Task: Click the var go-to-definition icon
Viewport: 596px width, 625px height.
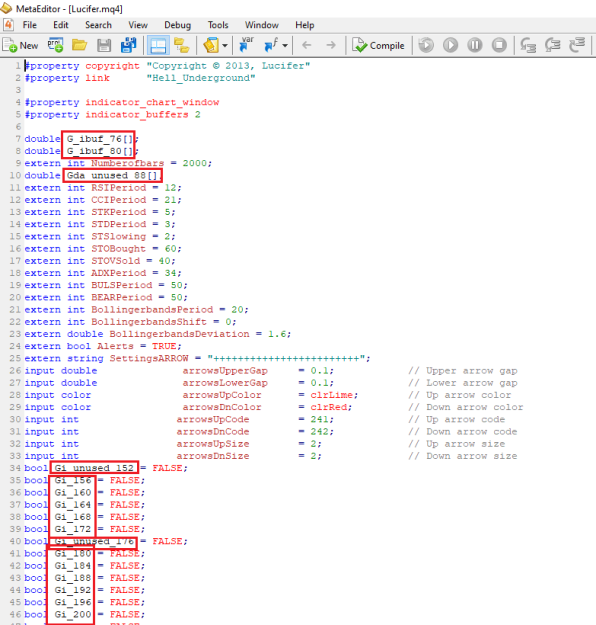Action: pos(246,45)
